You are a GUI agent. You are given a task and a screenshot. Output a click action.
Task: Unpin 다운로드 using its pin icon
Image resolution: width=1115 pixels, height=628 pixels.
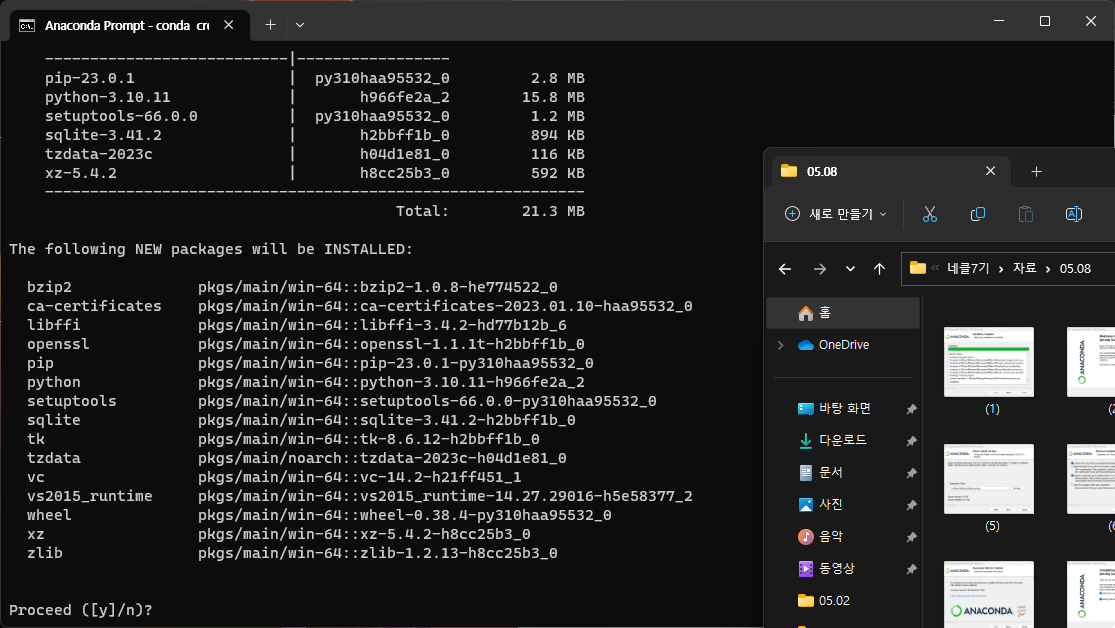pos(911,441)
